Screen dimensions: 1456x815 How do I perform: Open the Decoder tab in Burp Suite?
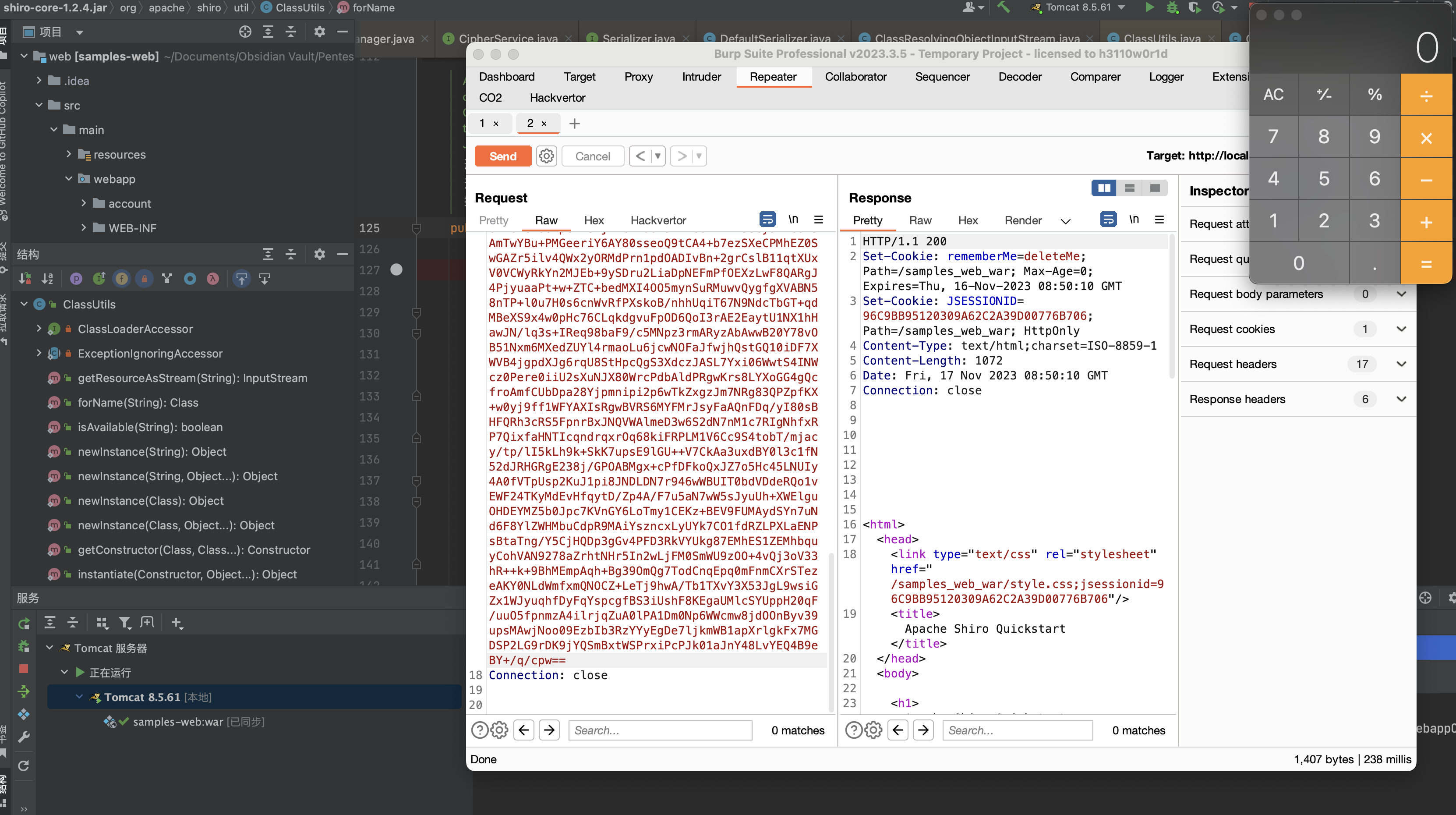[1020, 76]
